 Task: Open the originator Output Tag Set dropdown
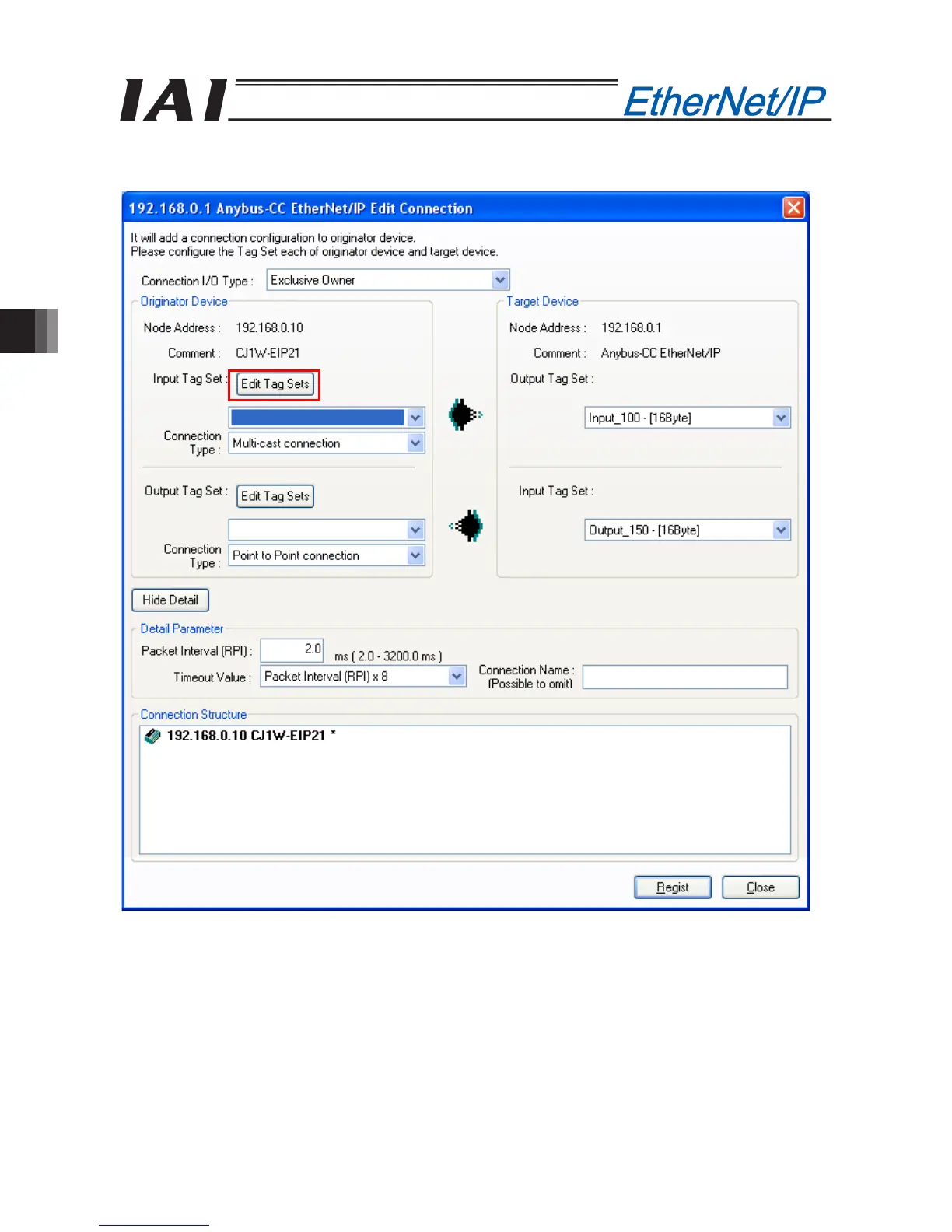(x=415, y=530)
